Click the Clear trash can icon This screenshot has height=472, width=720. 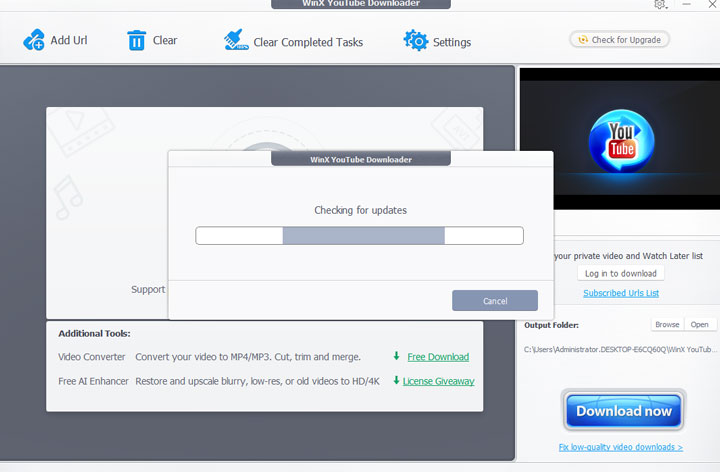click(x=136, y=40)
